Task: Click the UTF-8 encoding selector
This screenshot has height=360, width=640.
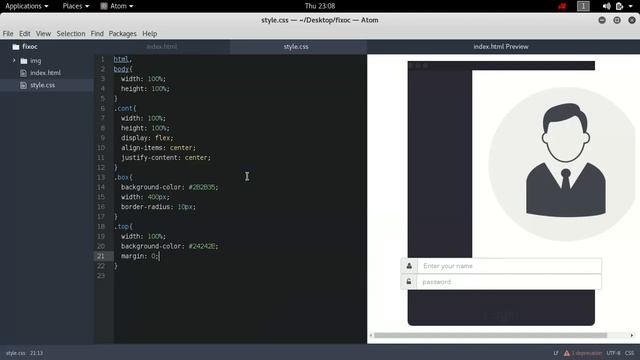Action: 613,353
